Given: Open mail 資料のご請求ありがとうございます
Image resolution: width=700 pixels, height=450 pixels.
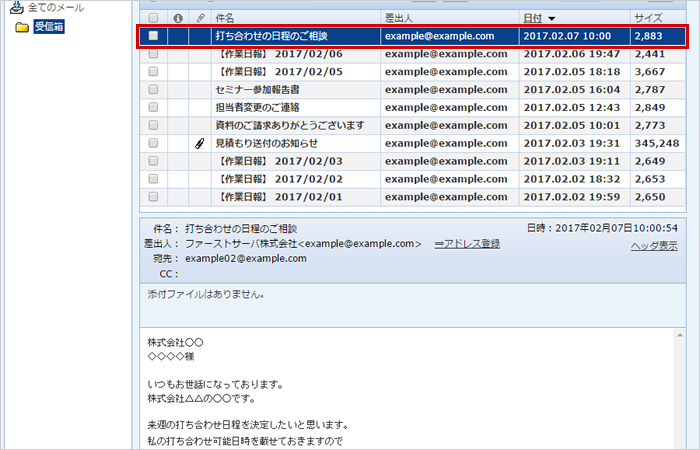Looking at the screenshot, I should (x=290, y=125).
